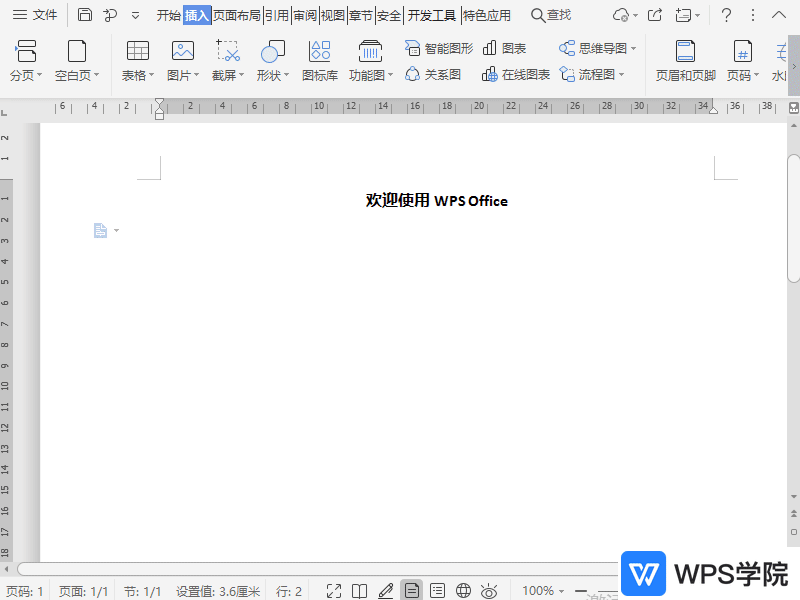800x600 pixels.
Task: Switch to full screen view in status bar
Action: coord(334,590)
